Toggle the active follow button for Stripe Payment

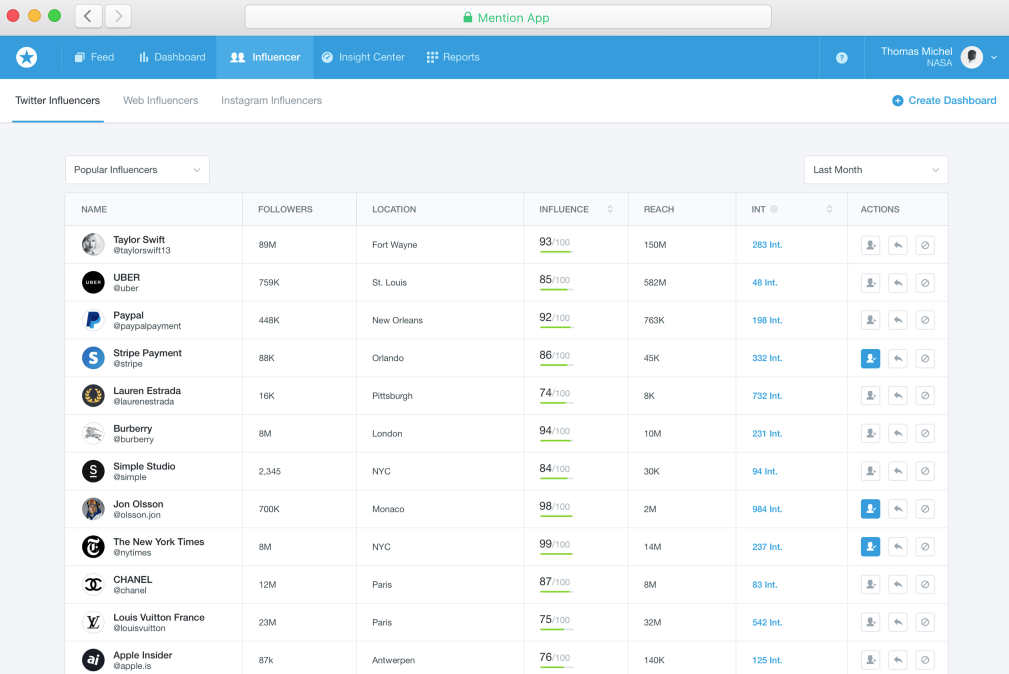click(x=871, y=359)
